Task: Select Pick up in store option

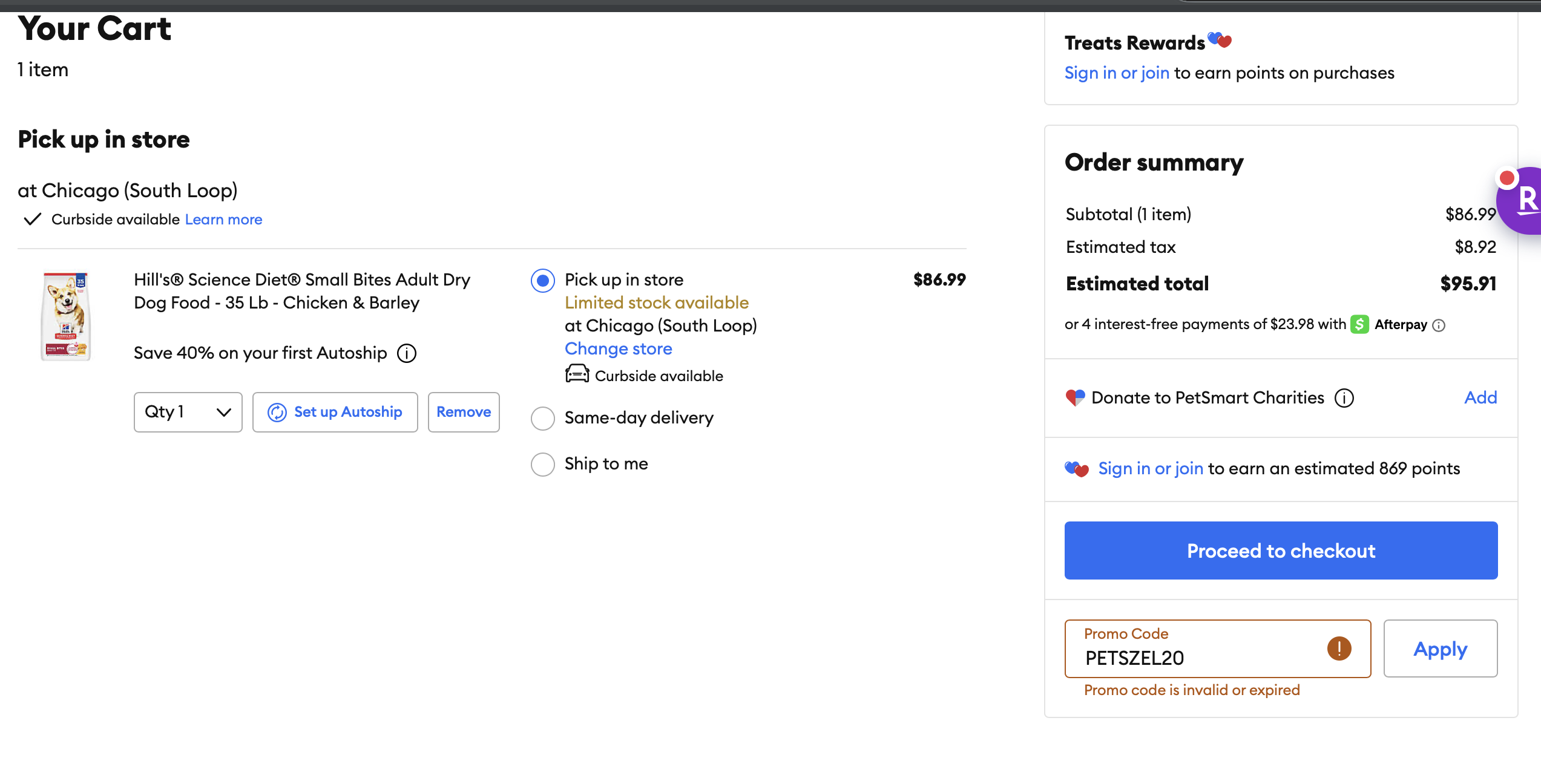Action: pos(543,281)
